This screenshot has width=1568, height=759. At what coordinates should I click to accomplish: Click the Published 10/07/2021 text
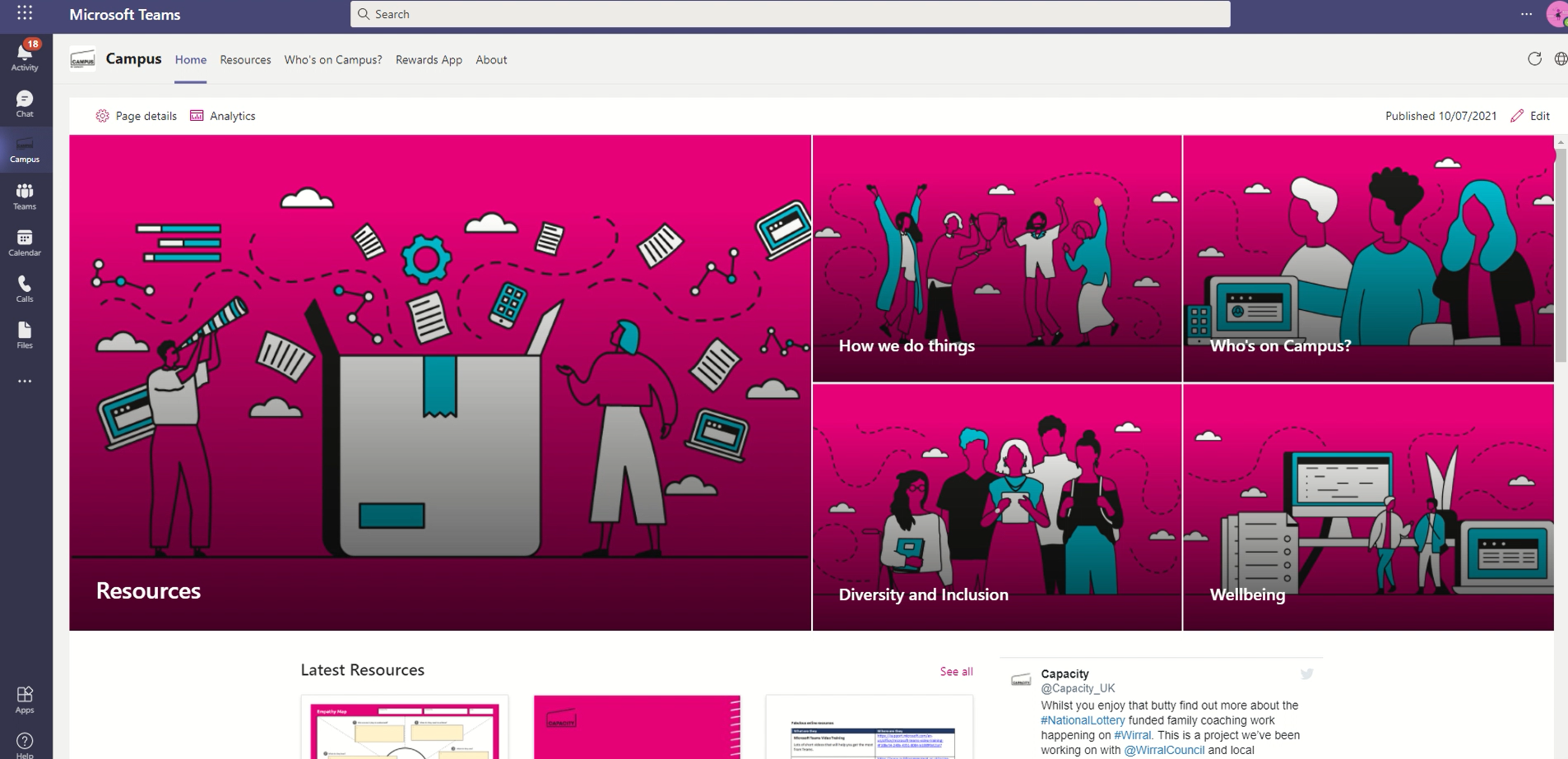(x=1440, y=116)
